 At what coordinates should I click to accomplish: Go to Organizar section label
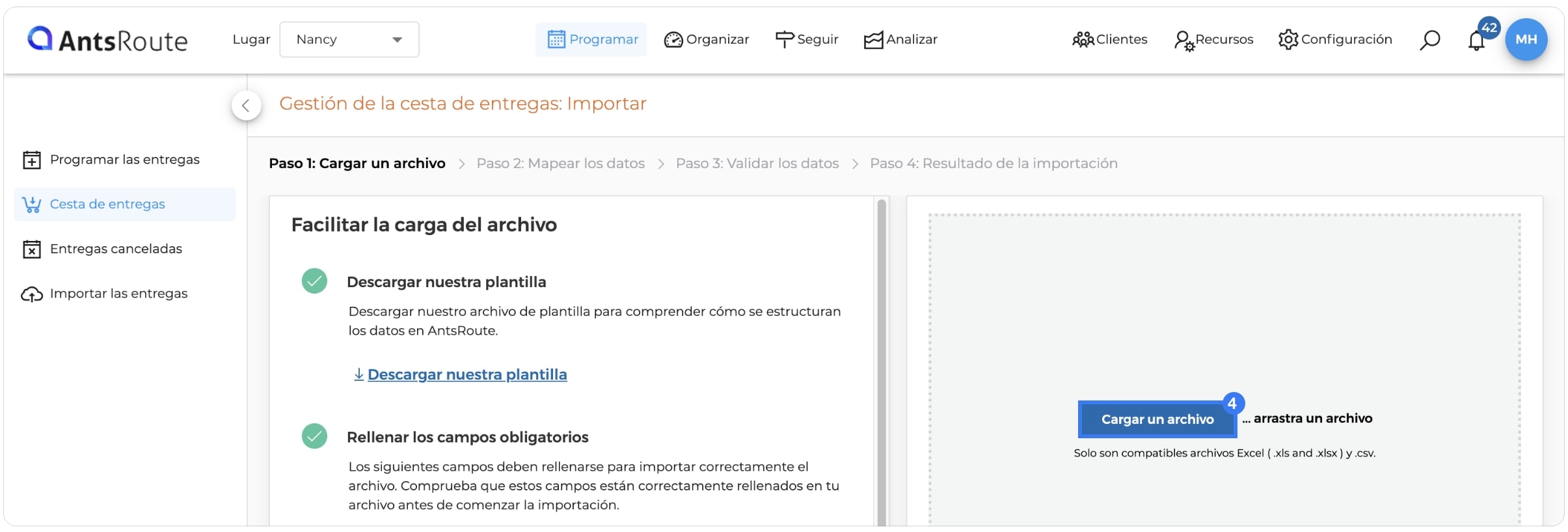click(718, 40)
